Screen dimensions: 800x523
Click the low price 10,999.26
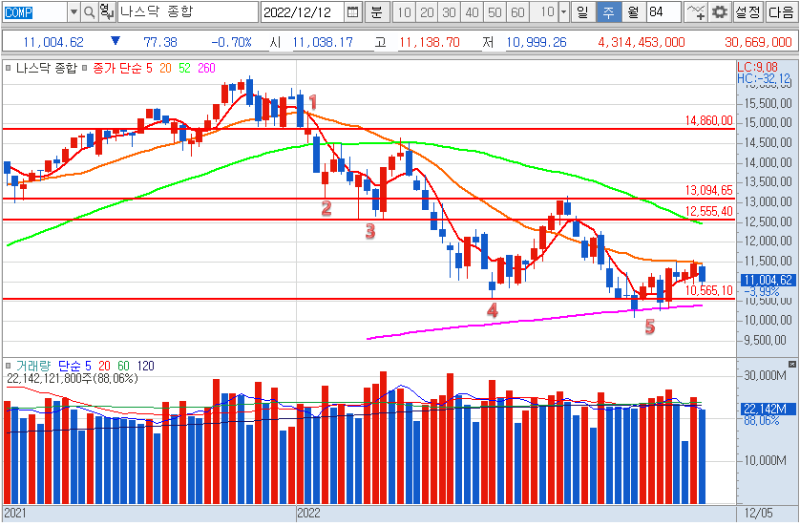(x=536, y=42)
